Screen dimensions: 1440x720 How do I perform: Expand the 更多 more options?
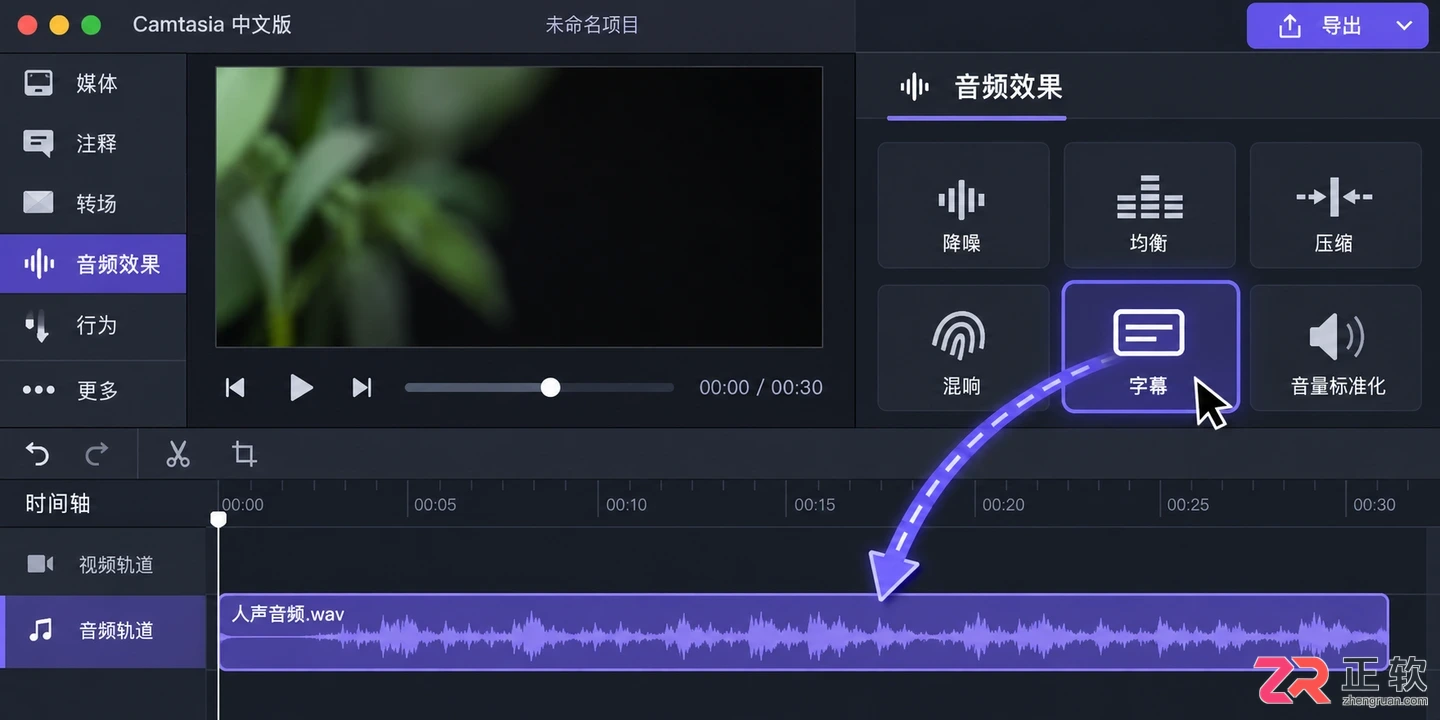93,390
